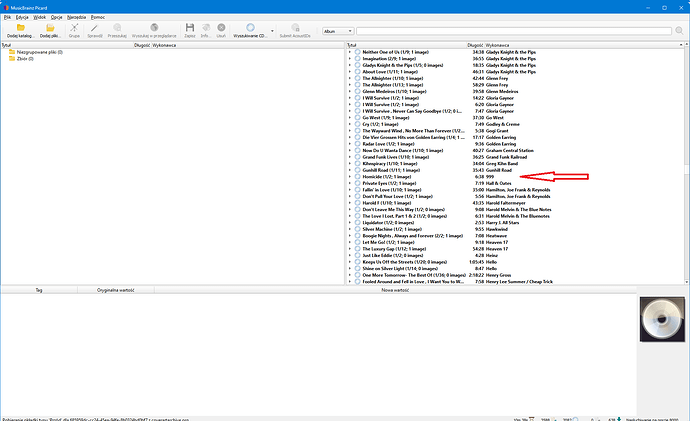Open the Album search type combo box

tap(338, 31)
